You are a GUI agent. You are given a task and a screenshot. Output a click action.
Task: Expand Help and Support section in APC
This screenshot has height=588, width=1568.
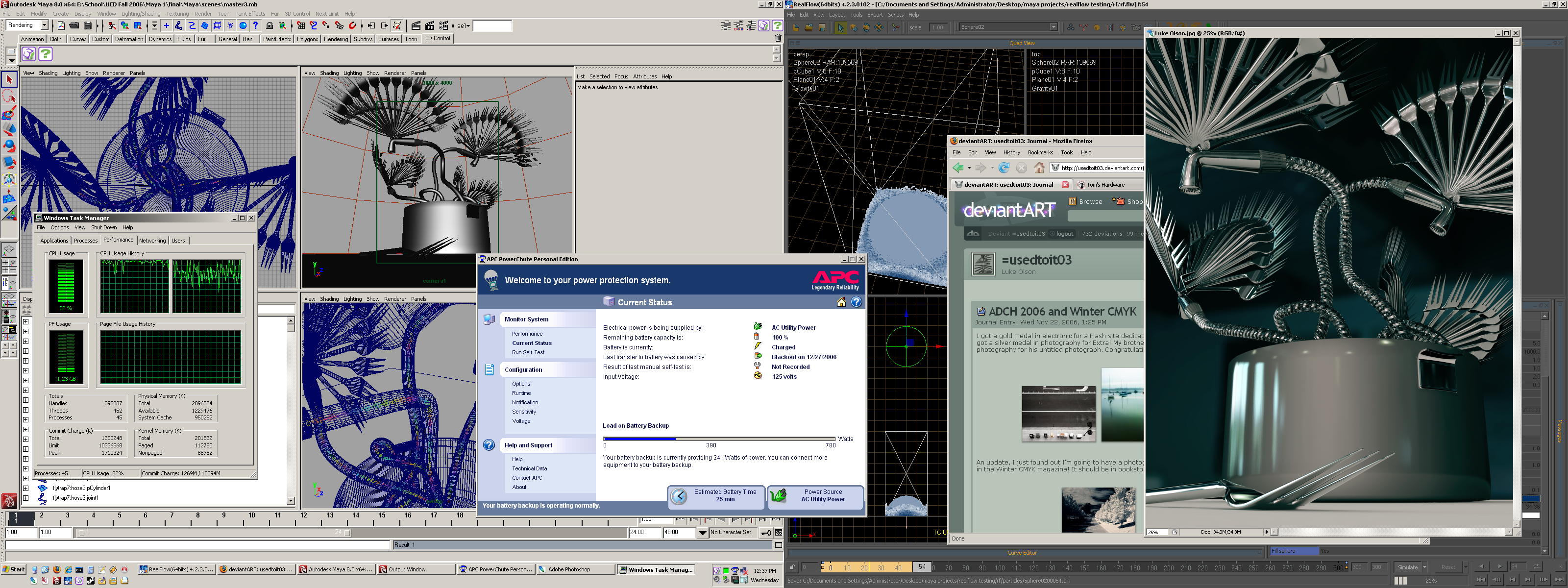pos(529,445)
